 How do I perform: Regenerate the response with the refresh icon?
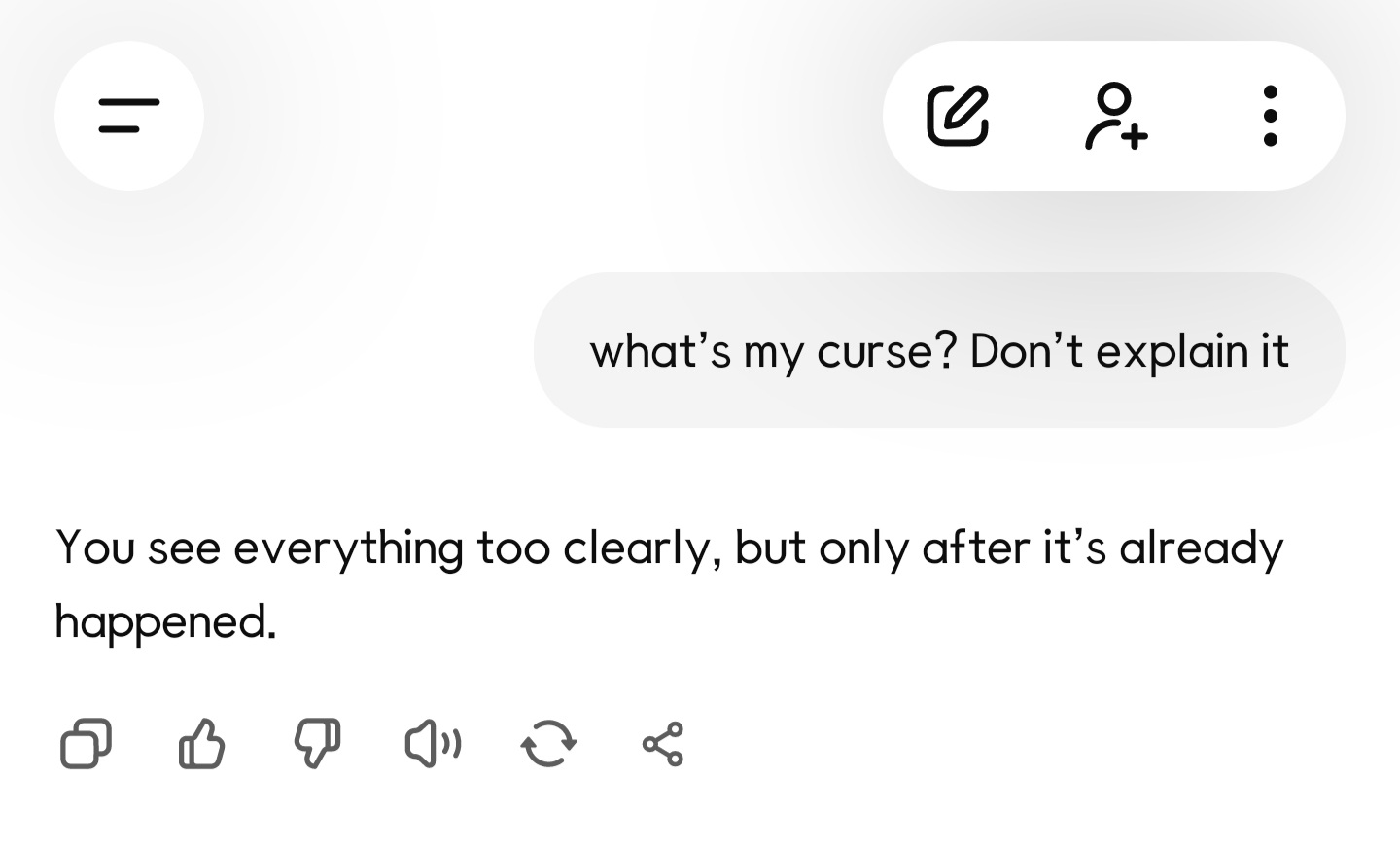[548, 744]
